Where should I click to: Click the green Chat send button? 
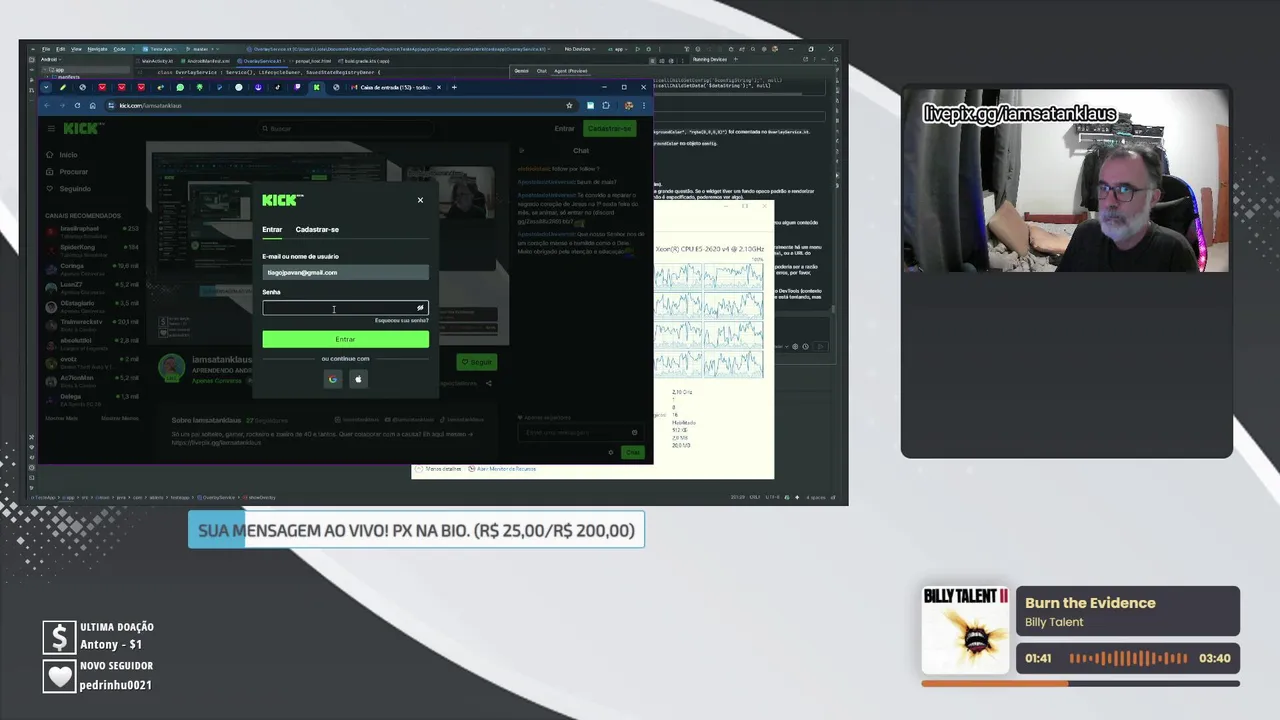[632, 452]
